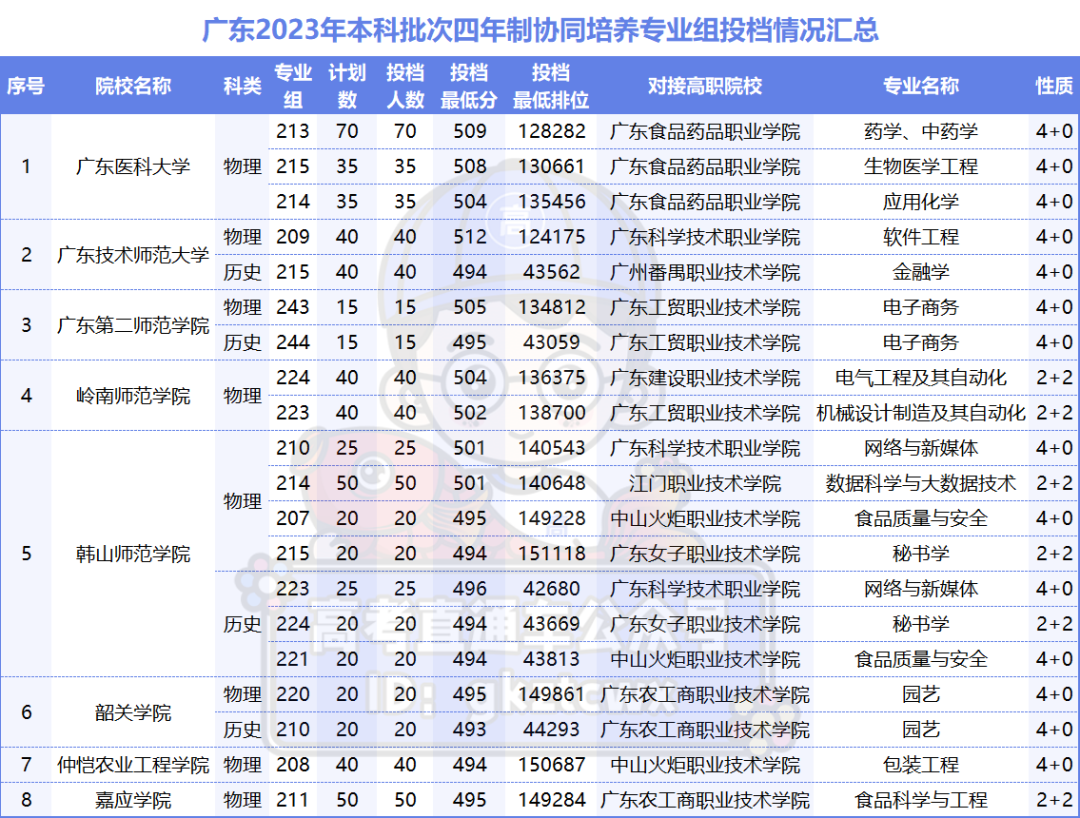The height and width of the screenshot is (818, 1080).
Task: Click the minimum score 502
Action: click(470, 412)
